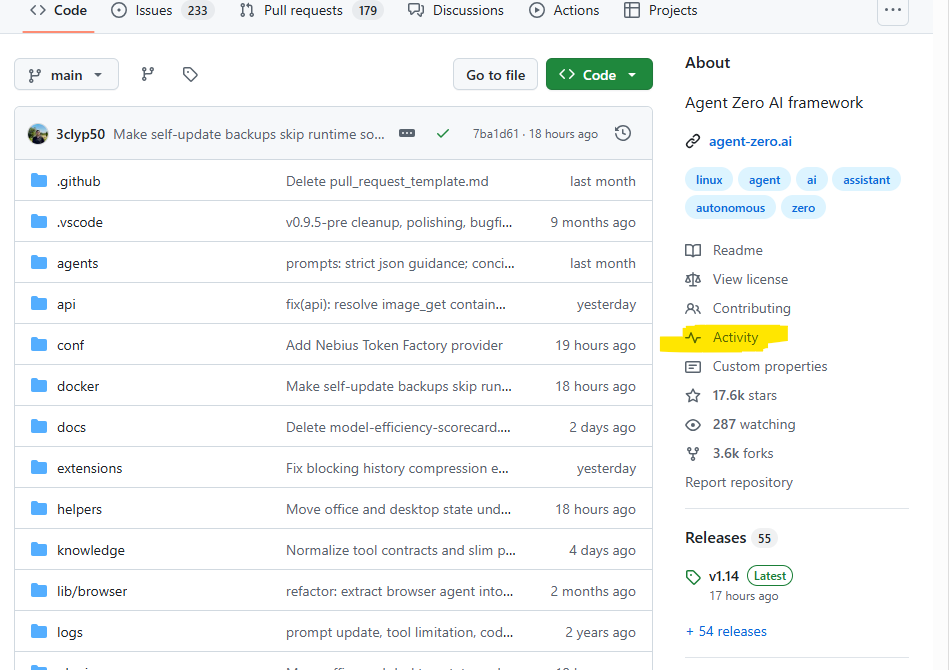Image resolution: width=952 pixels, height=670 pixels.
Task: Open the lib/browser folder icon
Action: tap(39, 590)
